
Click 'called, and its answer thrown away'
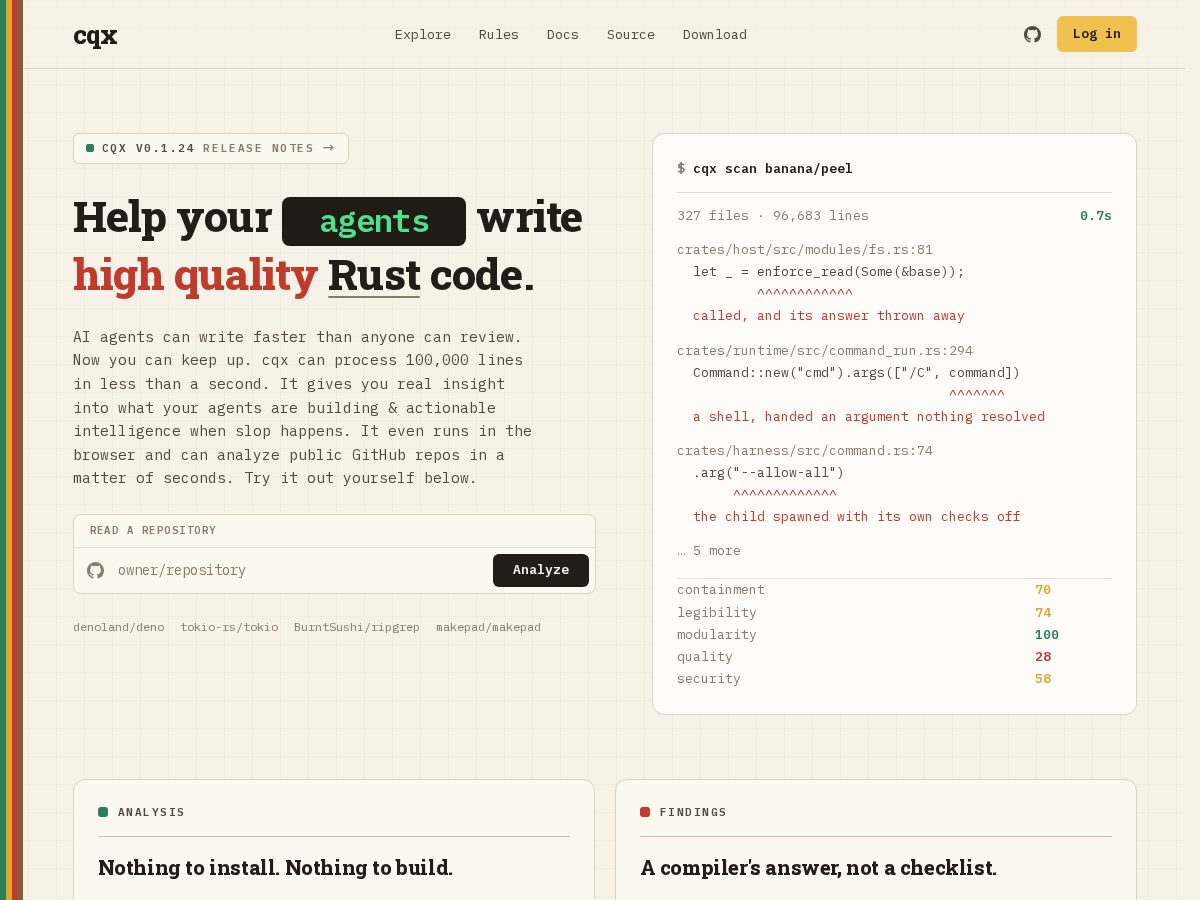pos(829,316)
